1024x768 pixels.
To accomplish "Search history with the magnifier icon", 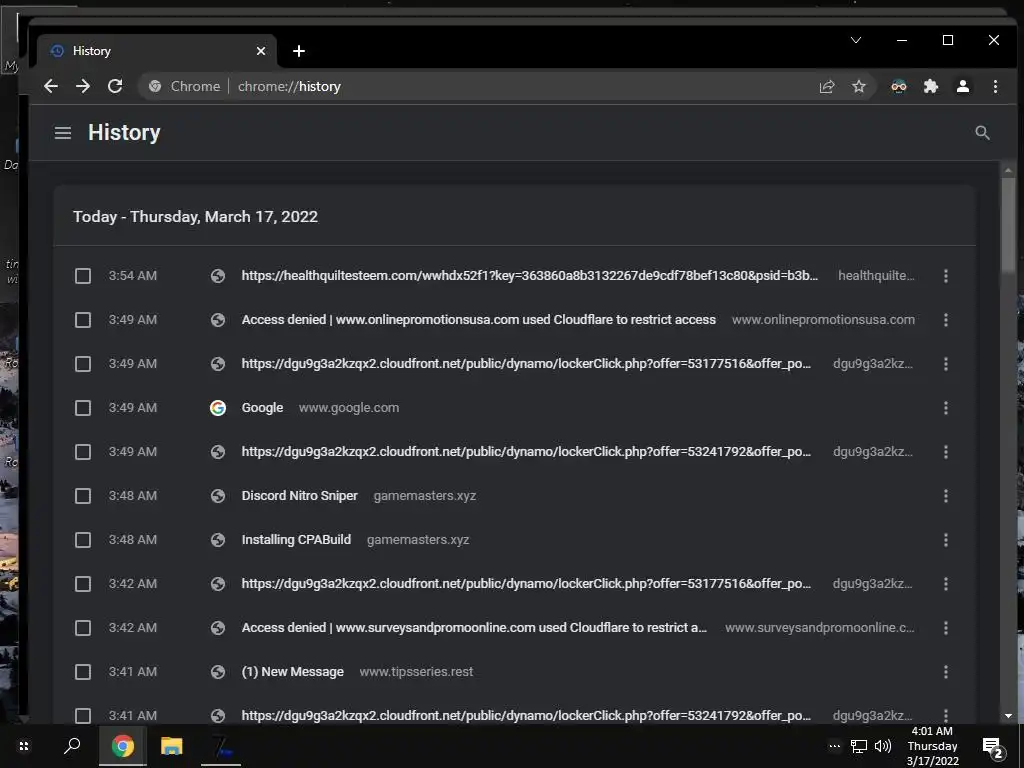I will [x=982, y=133].
